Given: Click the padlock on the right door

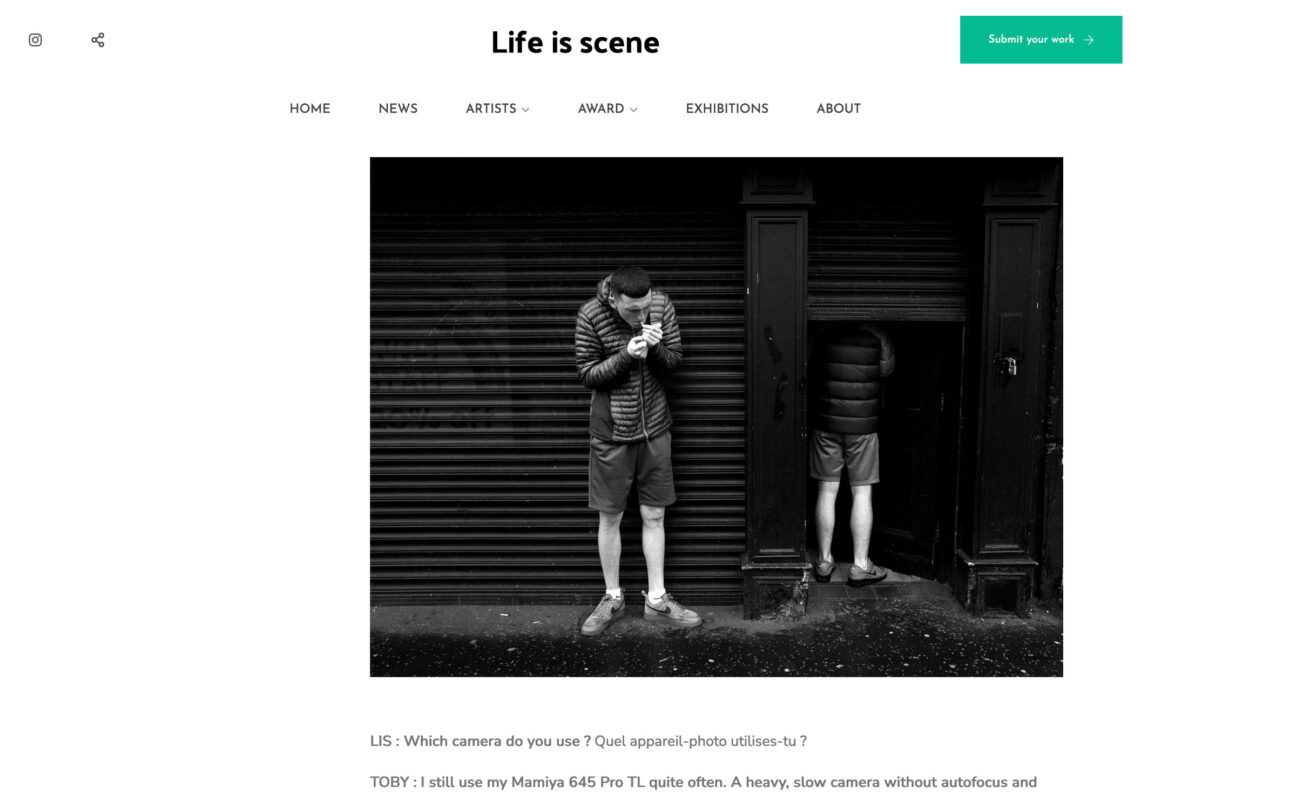Looking at the screenshot, I should click(1006, 365).
